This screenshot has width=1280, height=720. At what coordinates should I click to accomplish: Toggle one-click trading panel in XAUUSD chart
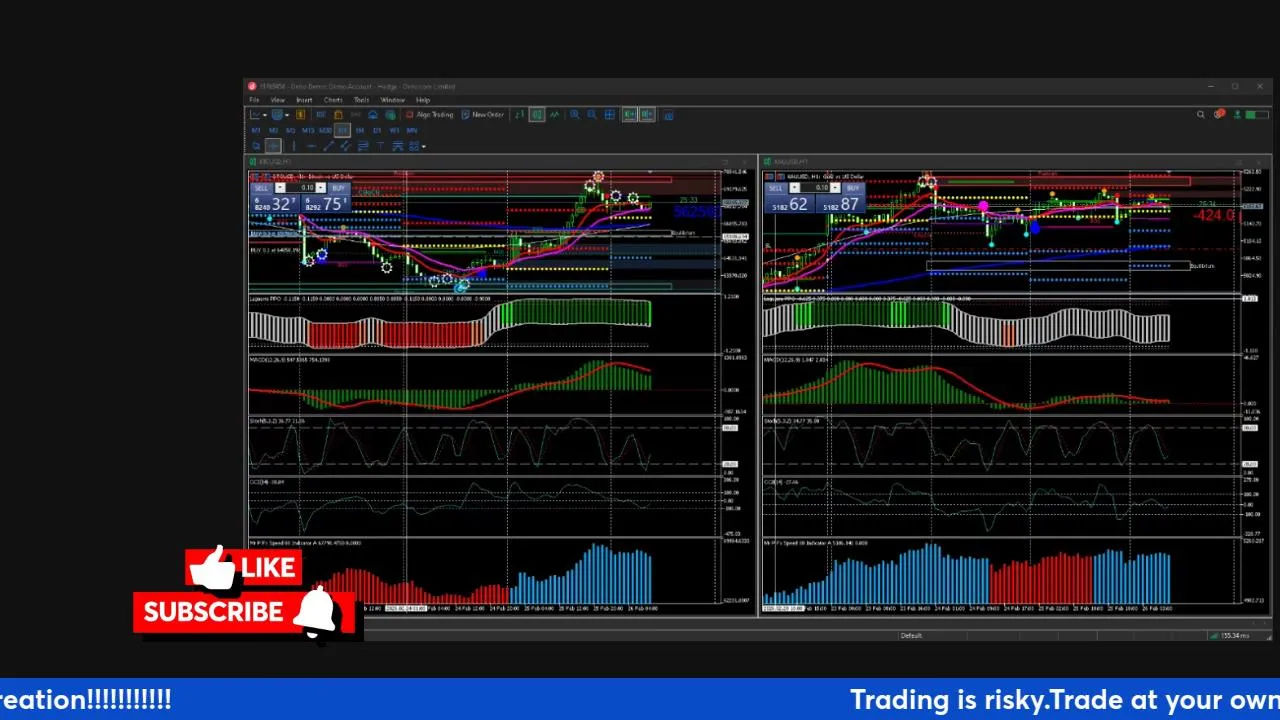(769, 177)
